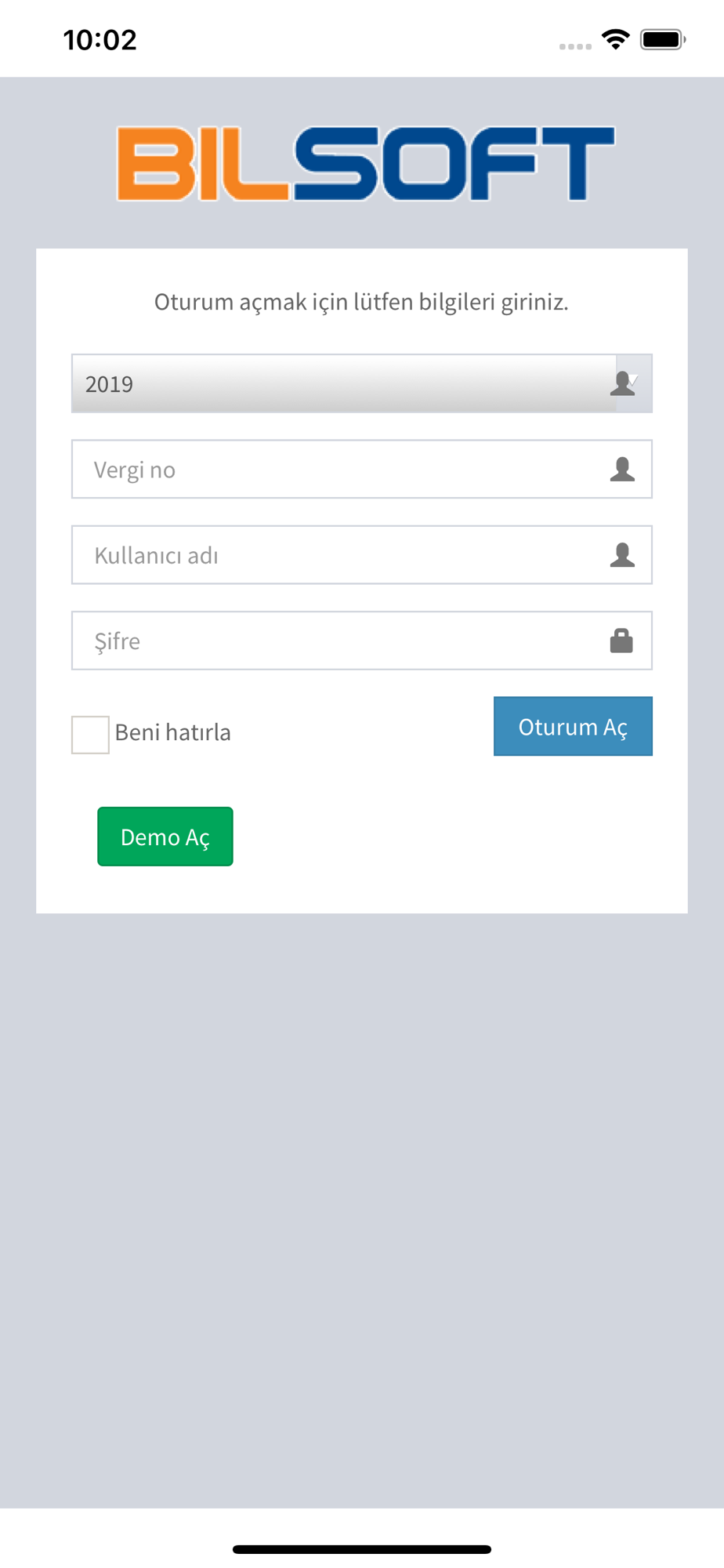This screenshot has width=724, height=1568.
Task: Tap the 10:02 clock in status bar
Action: (x=100, y=40)
